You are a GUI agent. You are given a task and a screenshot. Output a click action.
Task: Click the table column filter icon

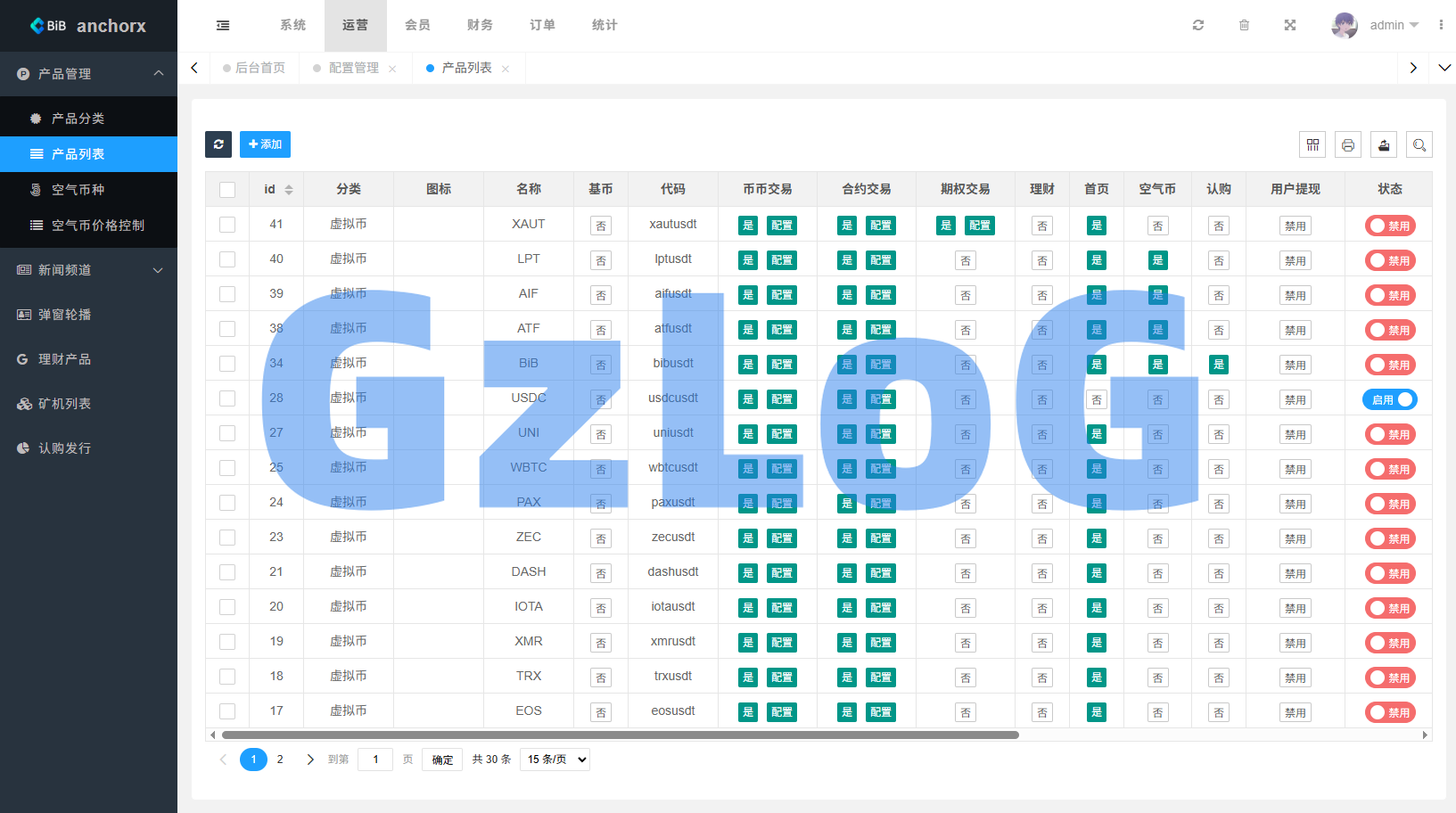tap(1312, 144)
